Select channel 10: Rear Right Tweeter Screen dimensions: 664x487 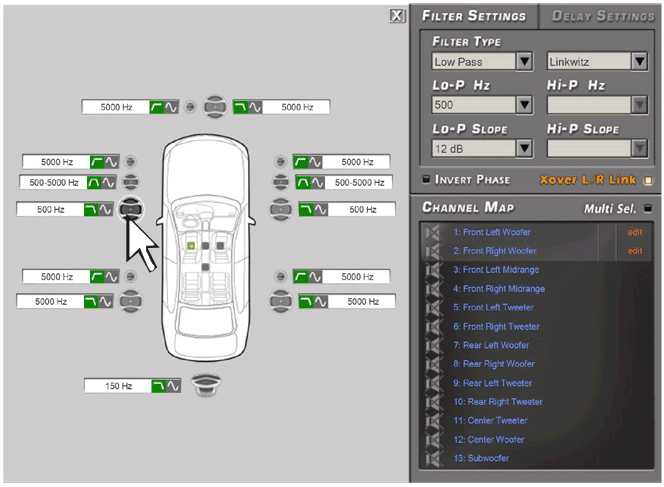[x=498, y=401]
